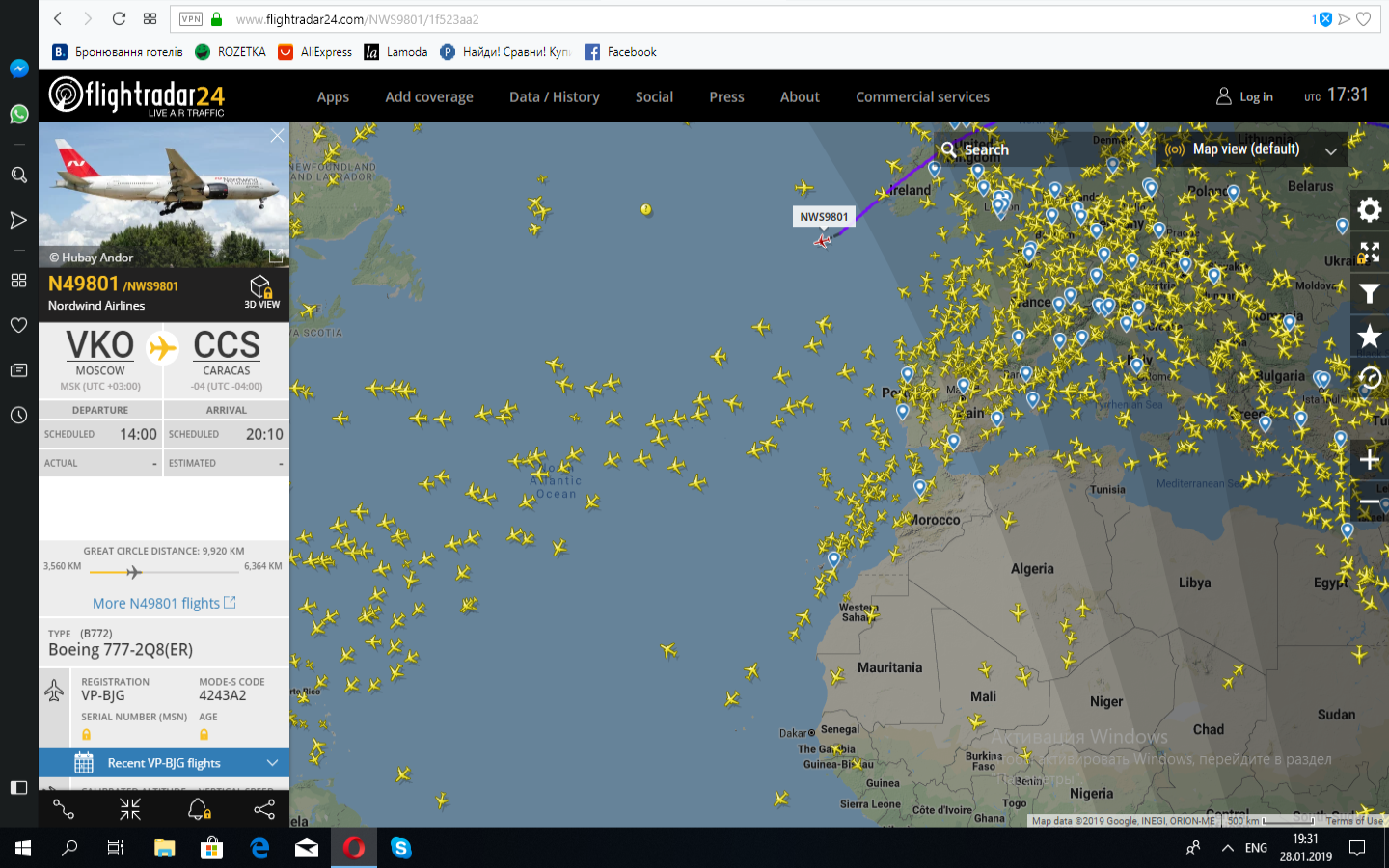1389x868 pixels.
Task: Toggle follow aircraft centering icon
Action: click(x=130, y=809)
